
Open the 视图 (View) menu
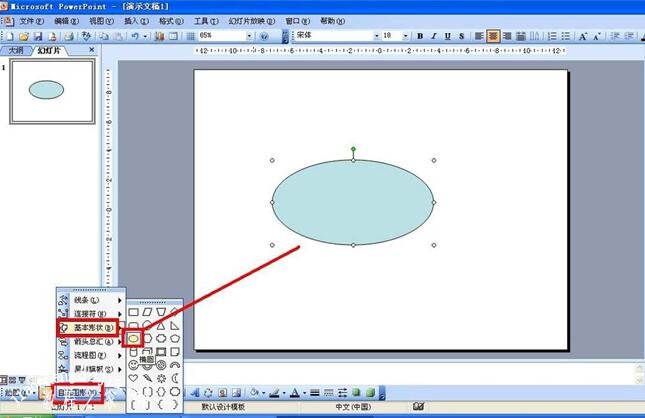click(x=102, y=21)
